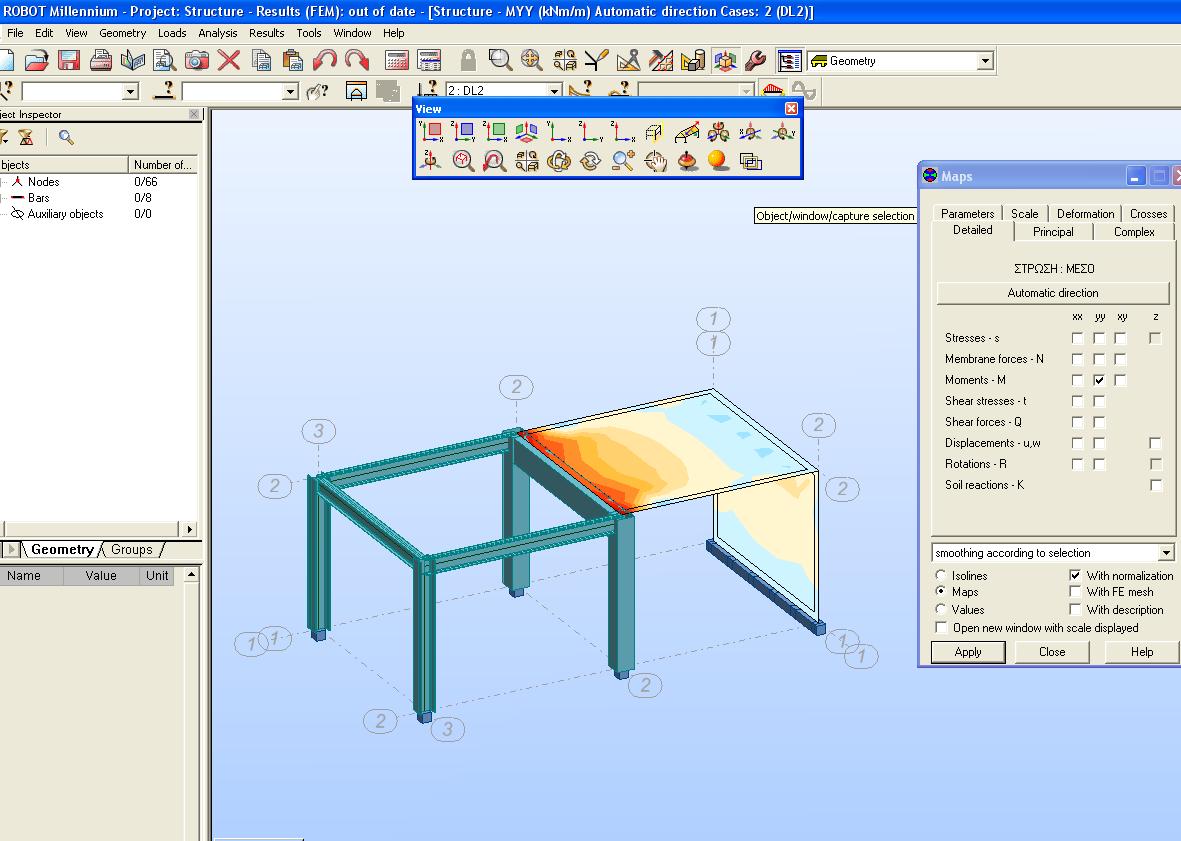This screenshot has width=1181, height=841.
Task: Click the wrench preferences icon
Action: [755, 60]
